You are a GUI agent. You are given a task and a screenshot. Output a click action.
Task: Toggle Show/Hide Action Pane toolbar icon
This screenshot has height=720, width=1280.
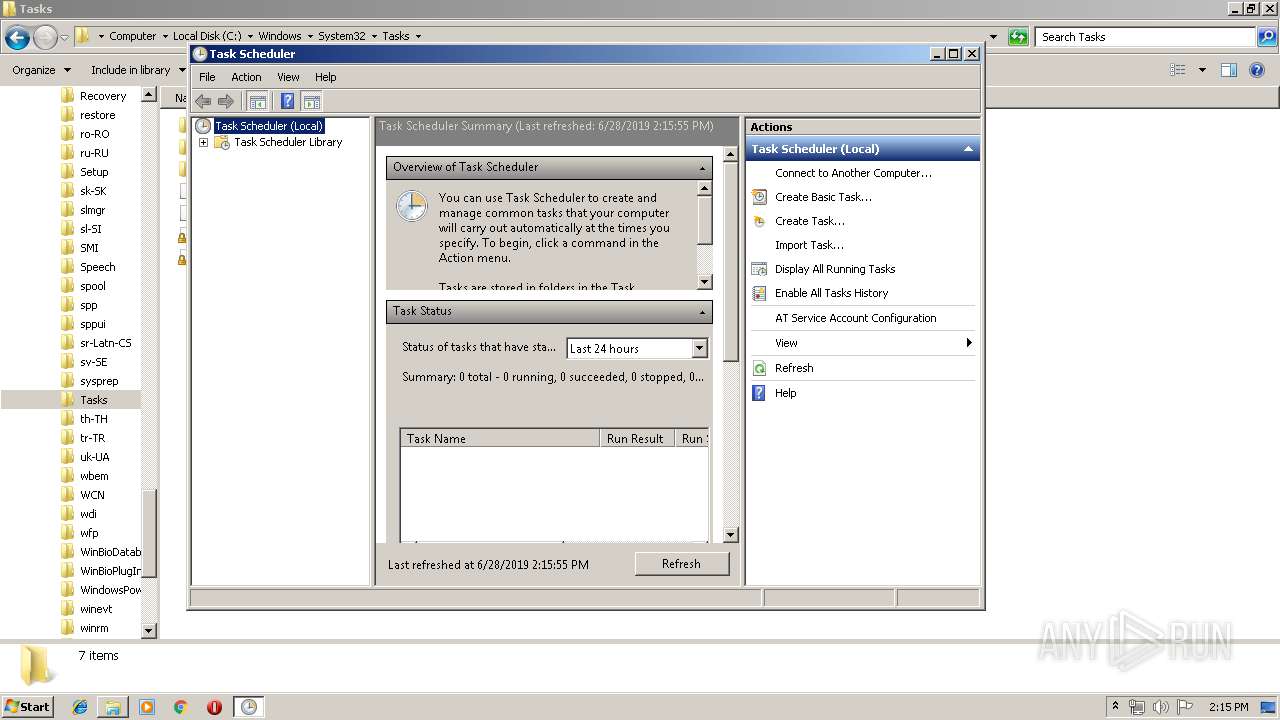(x=312, y=101)
